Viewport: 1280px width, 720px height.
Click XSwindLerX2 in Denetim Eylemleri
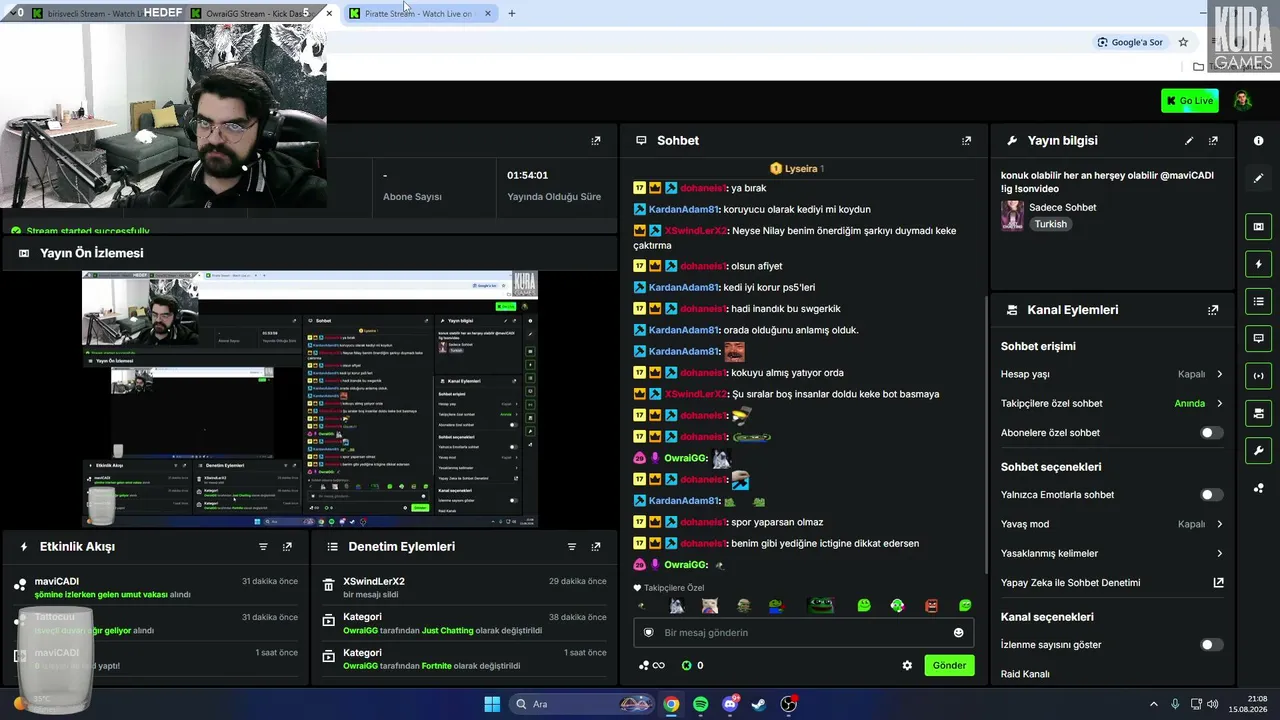pos(374,581)
